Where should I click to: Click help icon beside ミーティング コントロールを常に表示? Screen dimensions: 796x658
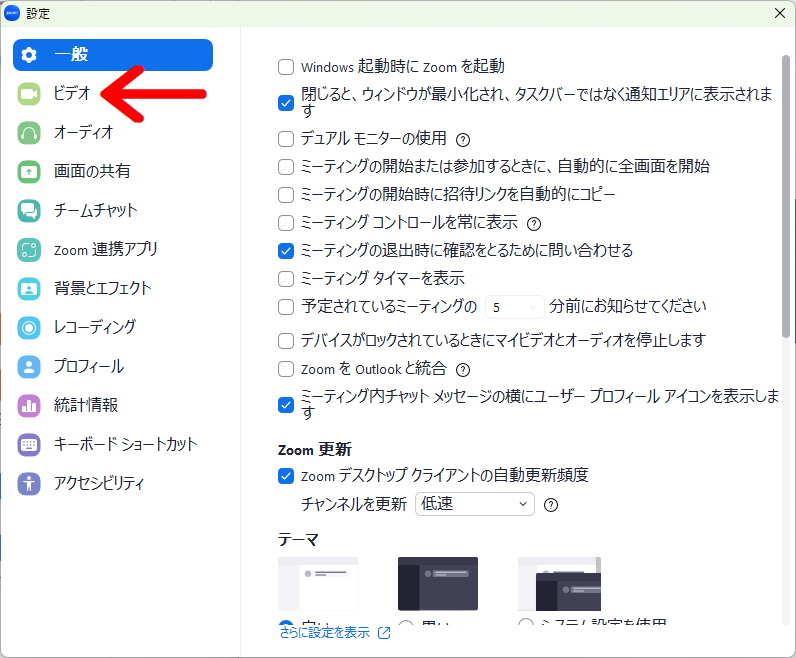[x=534, y=223]
